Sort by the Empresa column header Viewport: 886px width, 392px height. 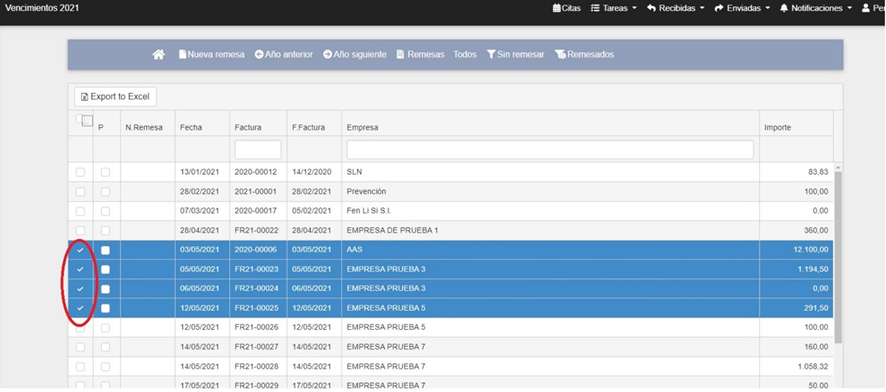pos(362,128)
